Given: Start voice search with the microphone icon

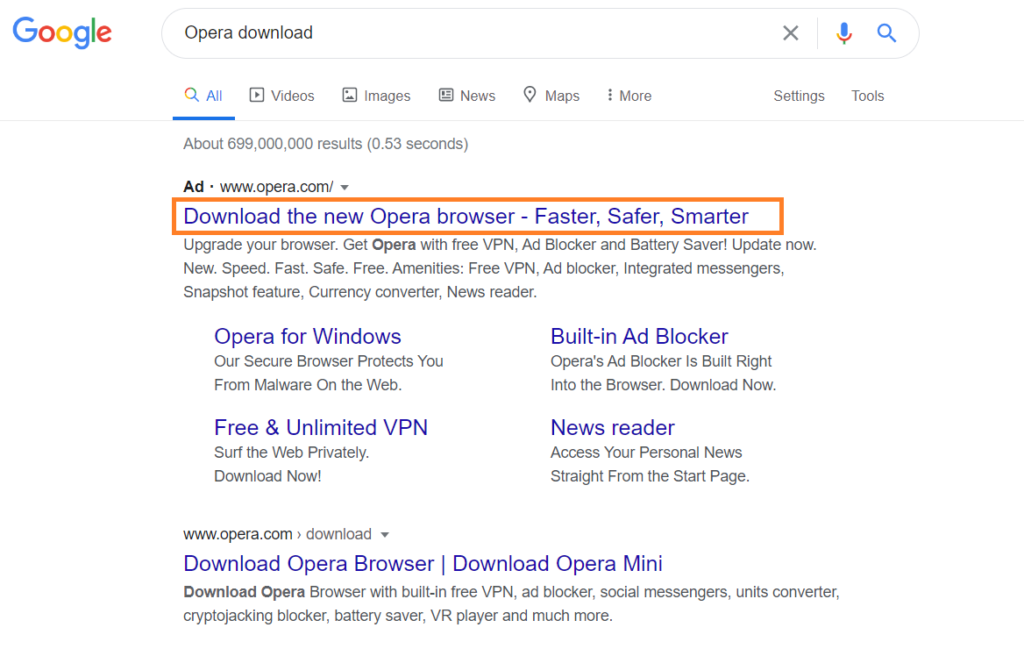Looking at the screenshot, I should [x=844, y=33].
